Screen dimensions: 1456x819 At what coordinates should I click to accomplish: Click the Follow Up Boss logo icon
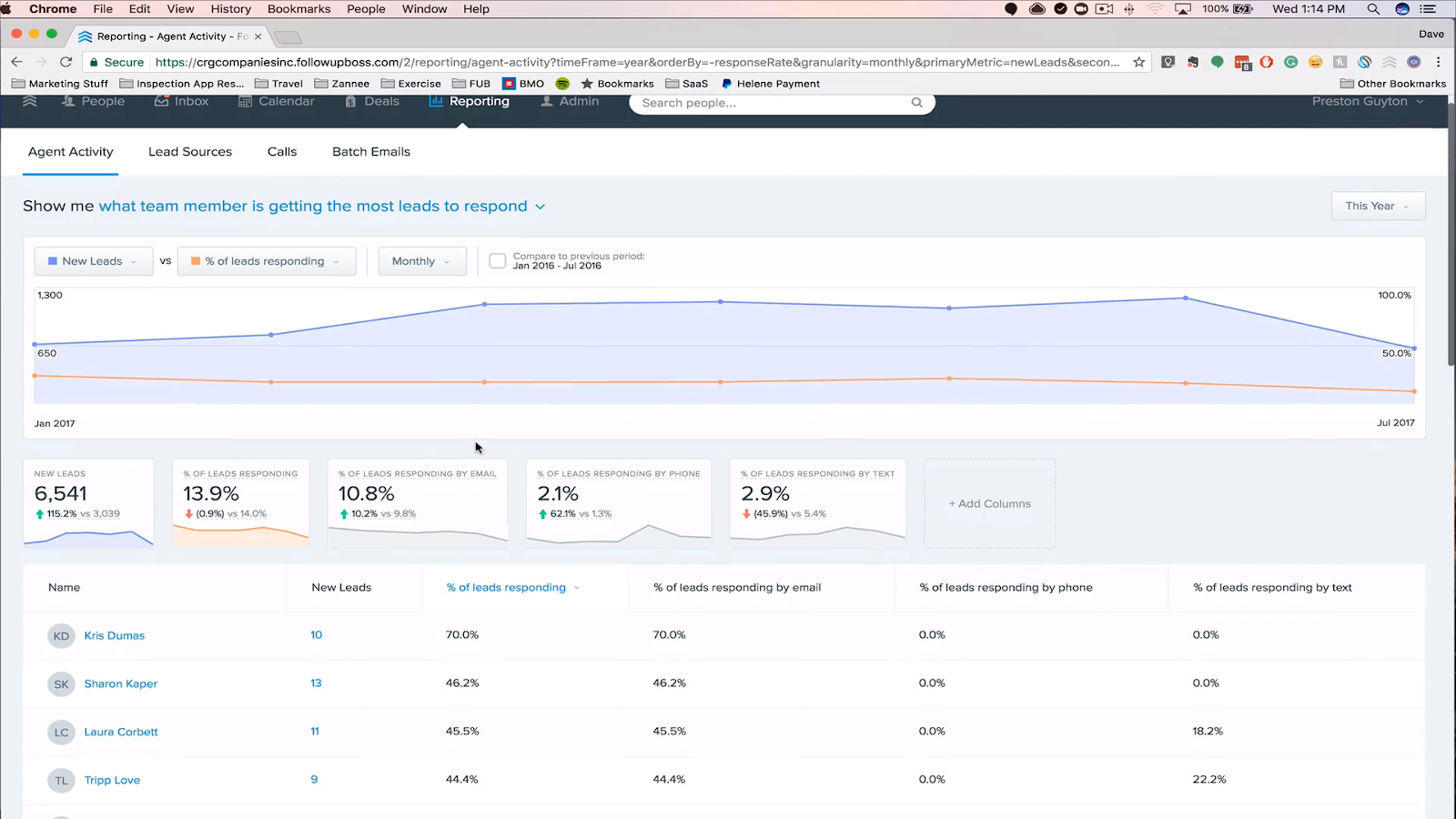[x=30, y=101]
